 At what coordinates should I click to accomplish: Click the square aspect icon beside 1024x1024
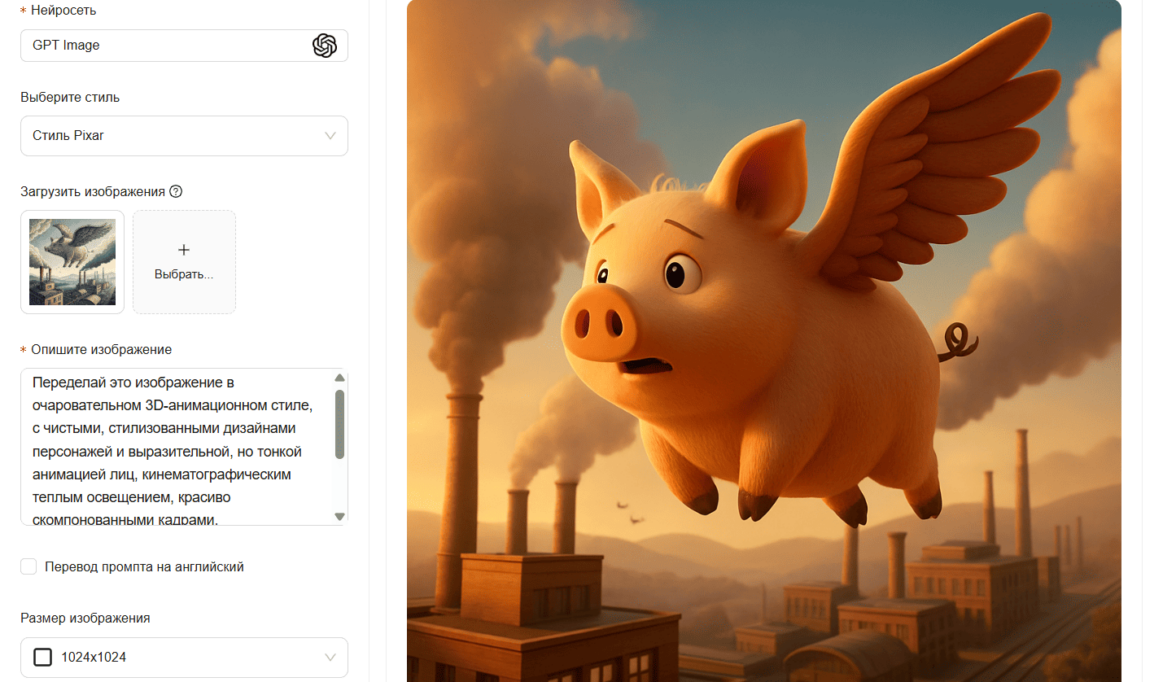43,657
